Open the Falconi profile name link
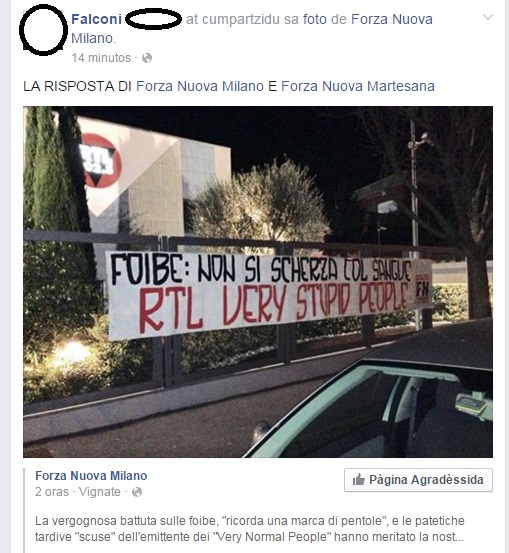Screen dimensions: 509x553 click(96, 19)
